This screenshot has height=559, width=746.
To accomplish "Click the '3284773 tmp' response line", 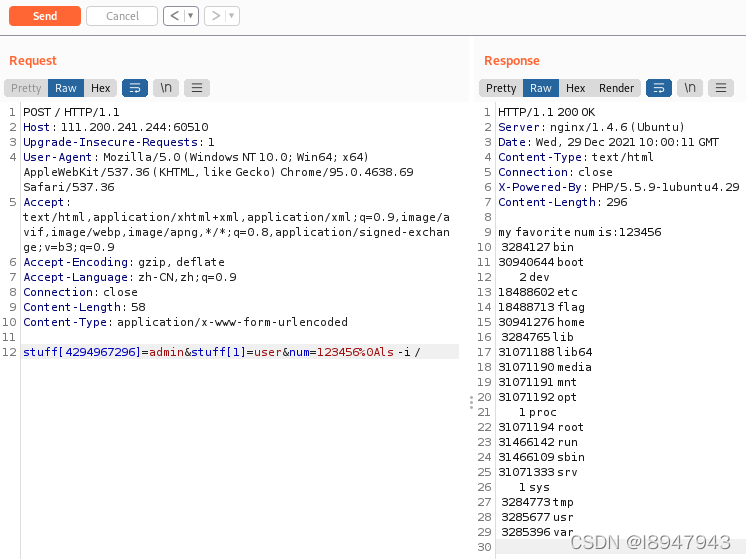I will [537, 502].
